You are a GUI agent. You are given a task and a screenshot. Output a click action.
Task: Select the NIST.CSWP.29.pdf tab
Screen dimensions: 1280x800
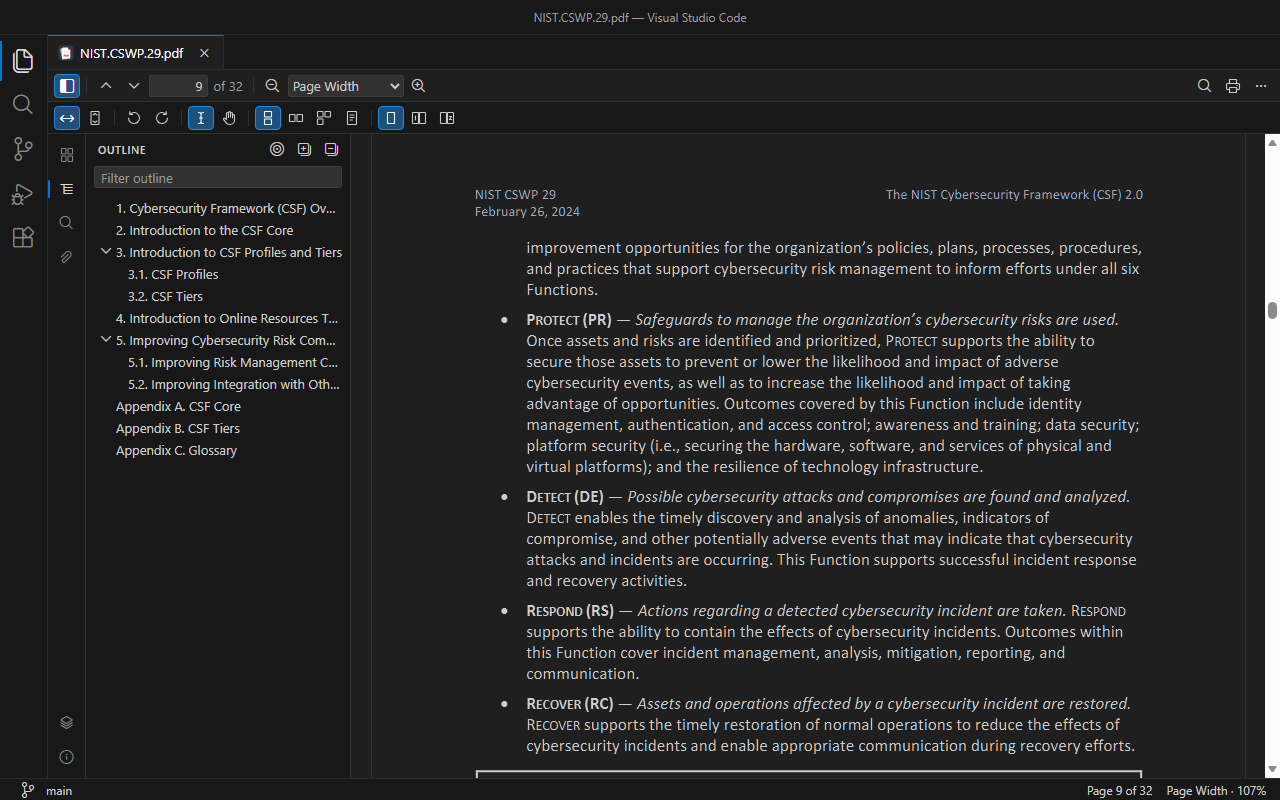pyautogui.click(x=136, y=53)
